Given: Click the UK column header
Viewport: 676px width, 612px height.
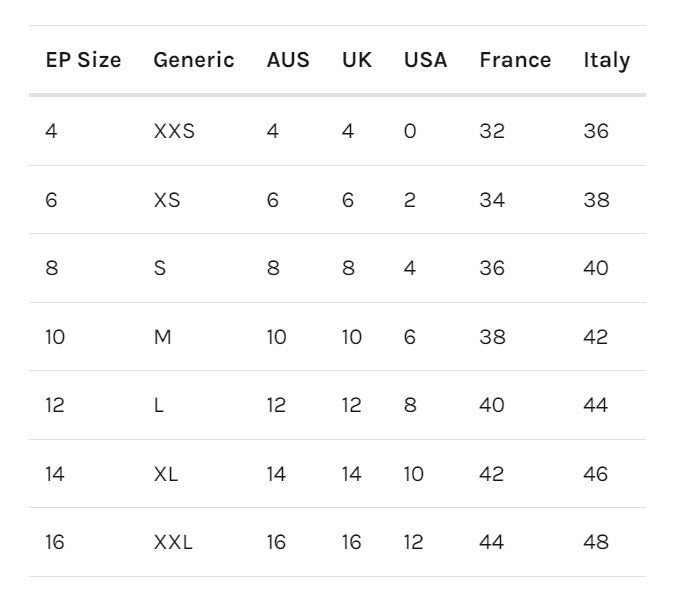Looking at the screenshot, I should 356,60.
